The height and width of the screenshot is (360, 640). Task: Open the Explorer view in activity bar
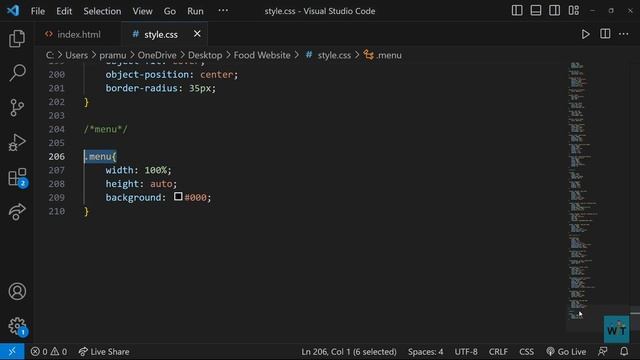(17, 38)
